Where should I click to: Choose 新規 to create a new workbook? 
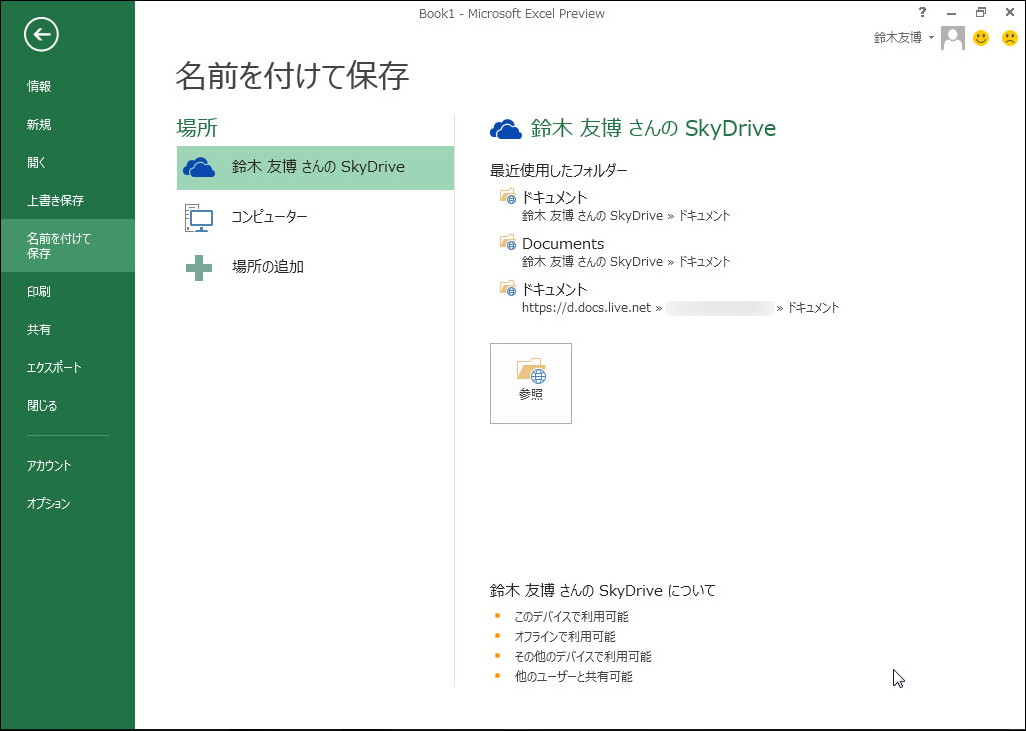click(x=38, y=124)
